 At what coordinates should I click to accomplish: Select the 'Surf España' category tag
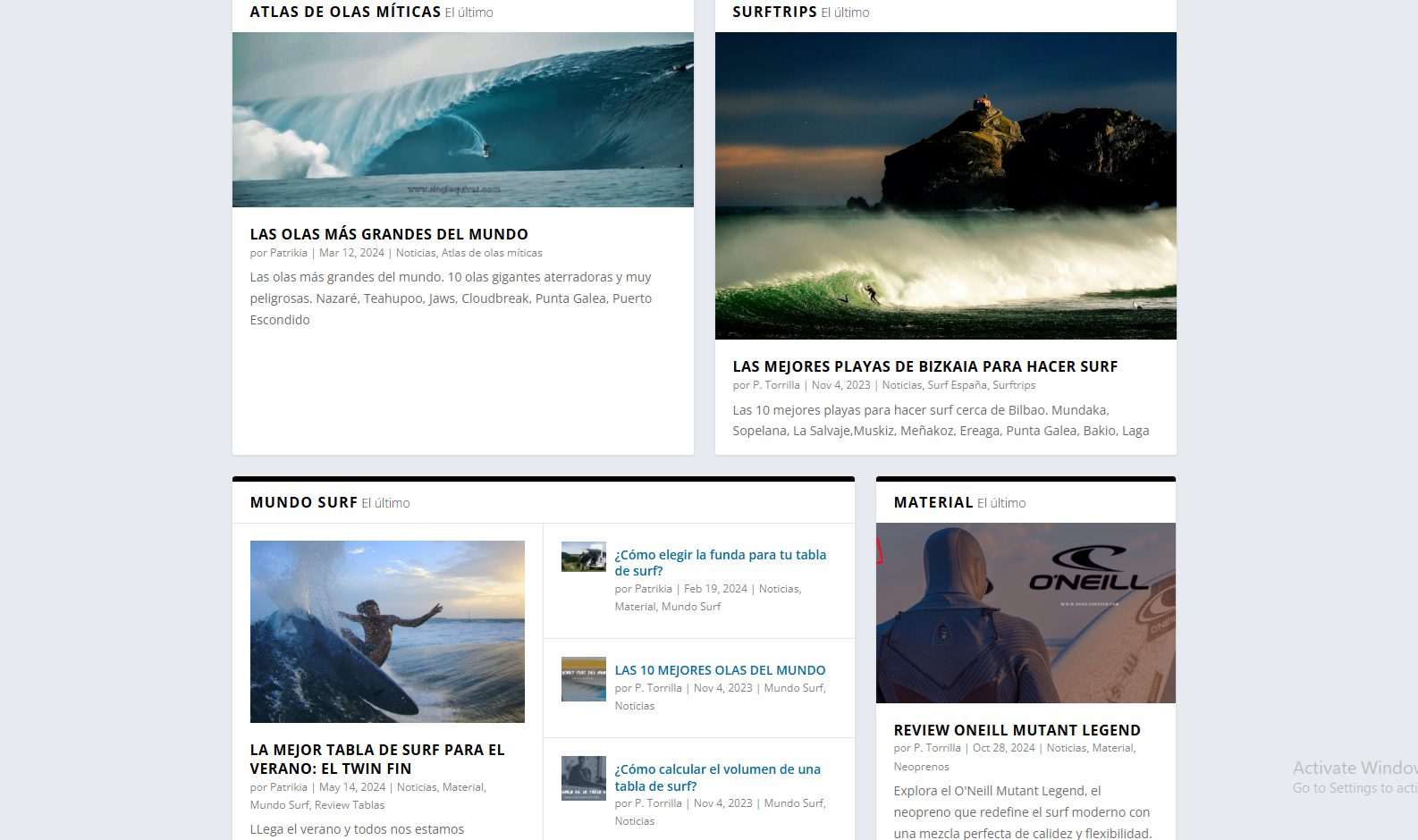point(957,385)
